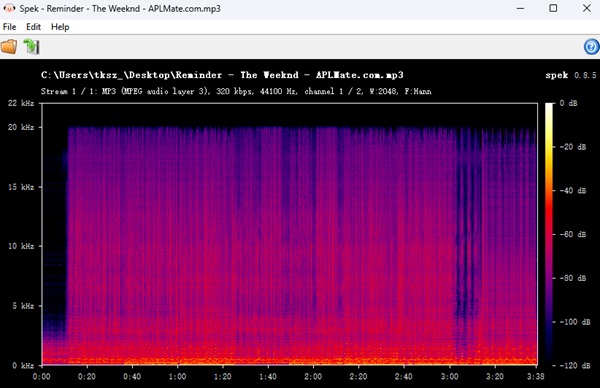Click the -40 dB scale label
The height and width of the screenshot is (388, 600).
tap(573, 191)
